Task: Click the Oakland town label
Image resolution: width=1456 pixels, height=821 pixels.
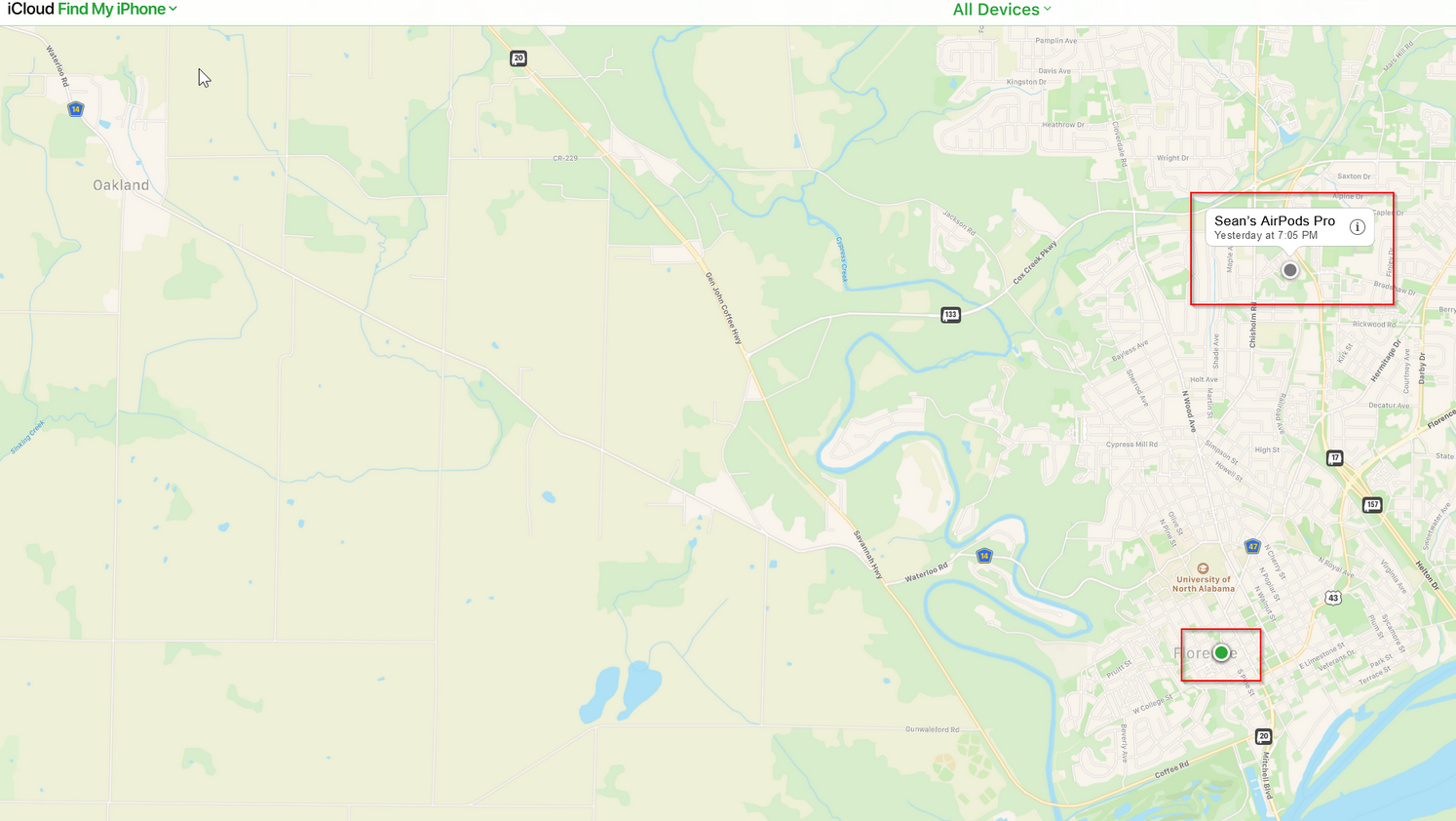Action: (x=121, y=185)
